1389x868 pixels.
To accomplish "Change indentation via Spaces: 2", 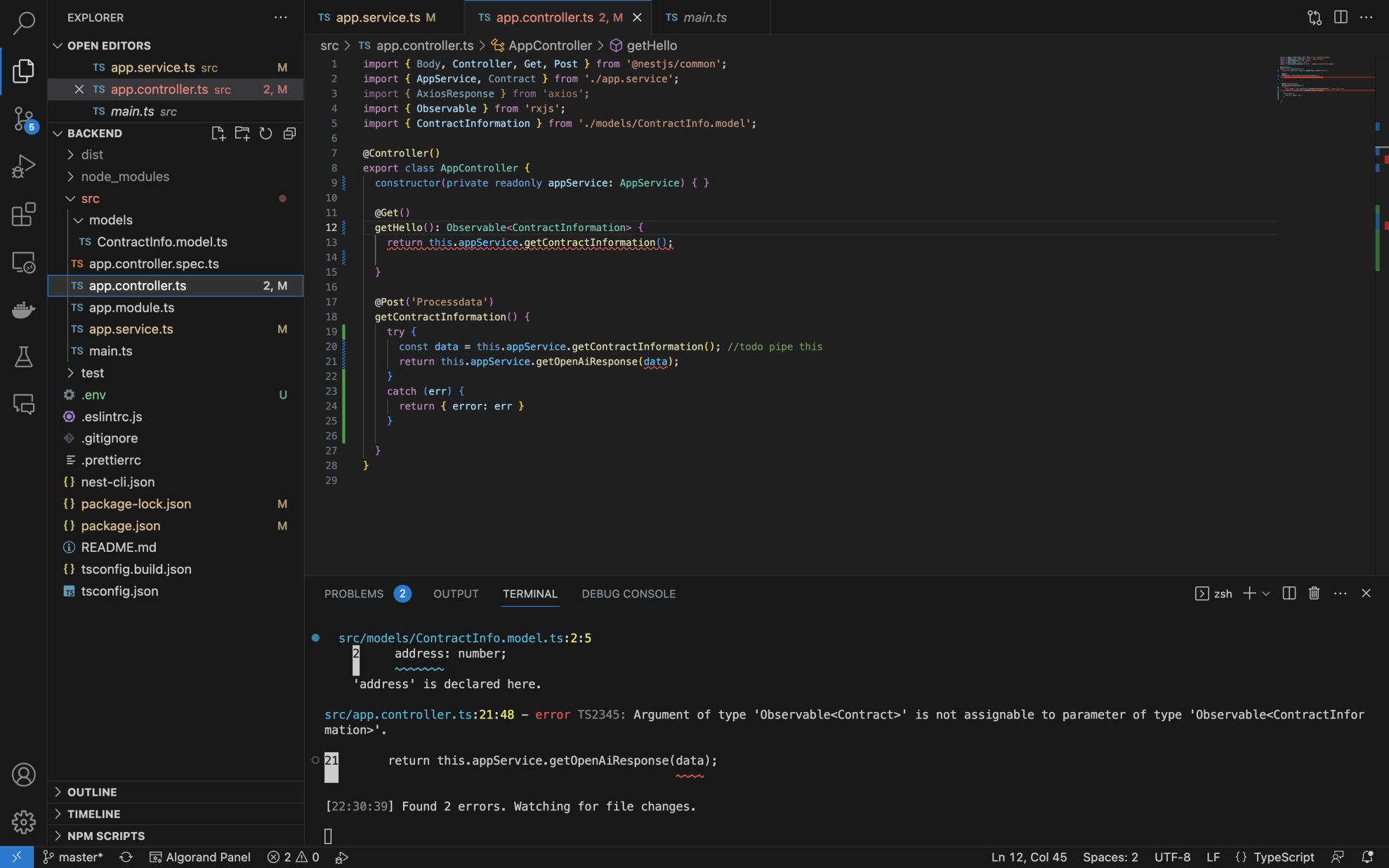I will pos(1110,857).
